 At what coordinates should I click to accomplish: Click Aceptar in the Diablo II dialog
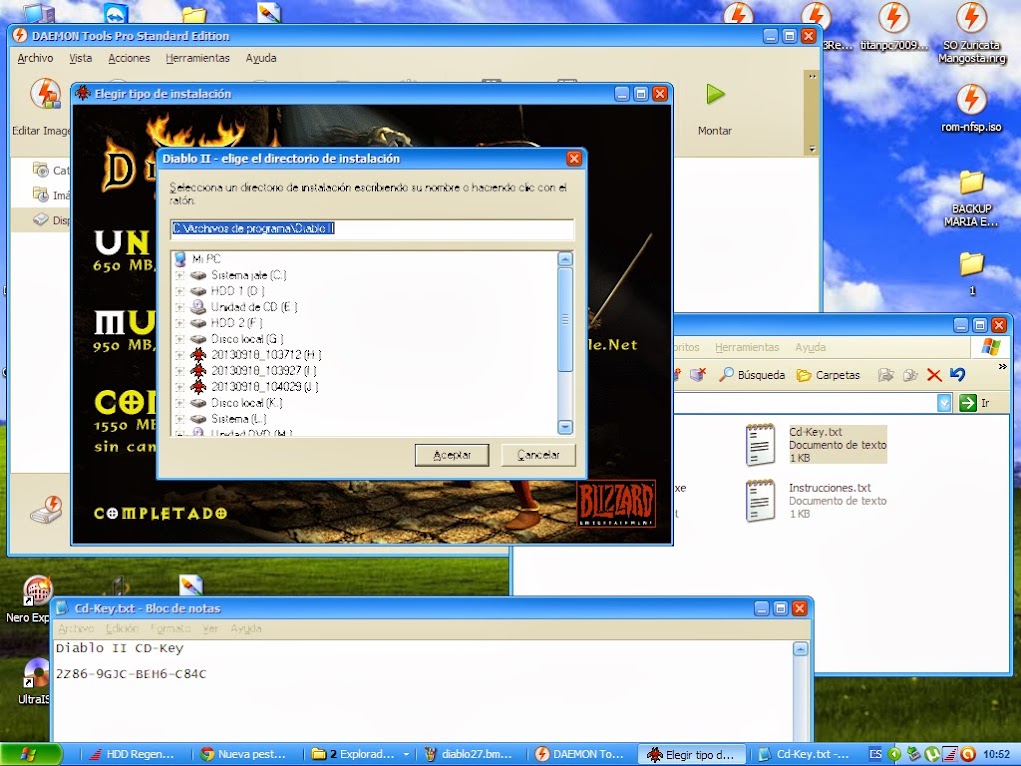451,455
